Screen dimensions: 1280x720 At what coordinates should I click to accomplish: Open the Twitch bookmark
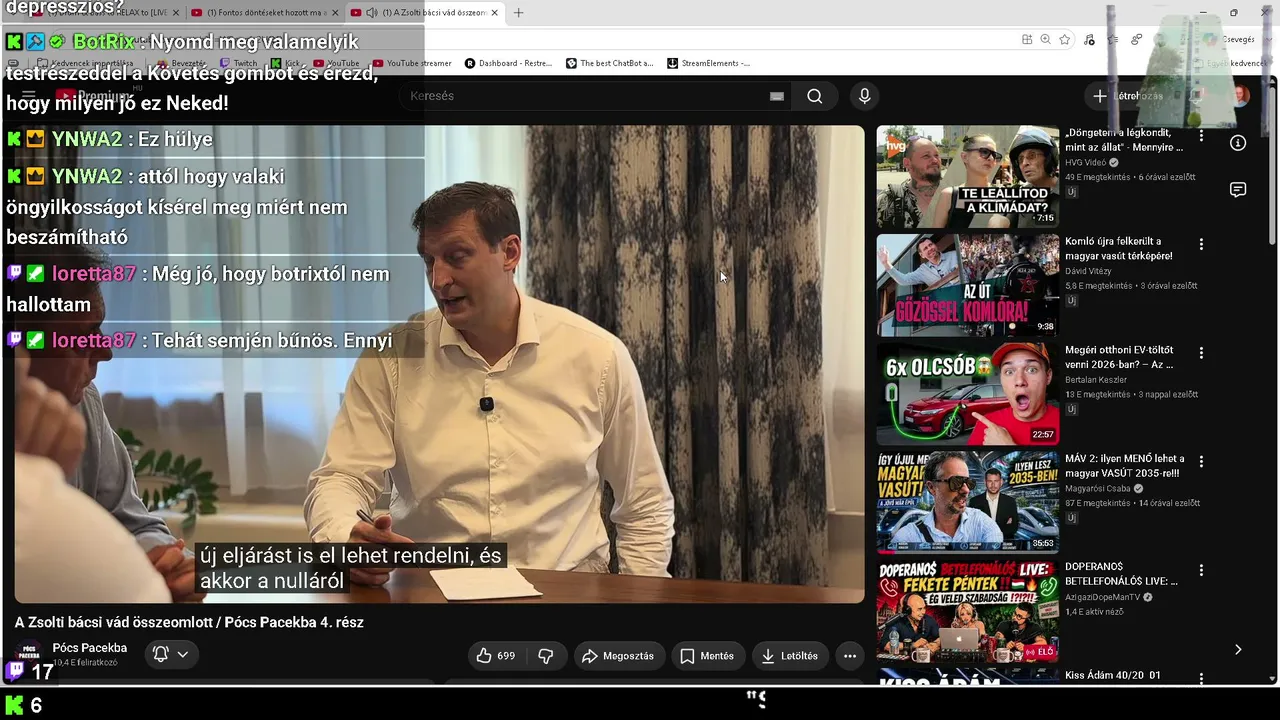pos(239,63)
